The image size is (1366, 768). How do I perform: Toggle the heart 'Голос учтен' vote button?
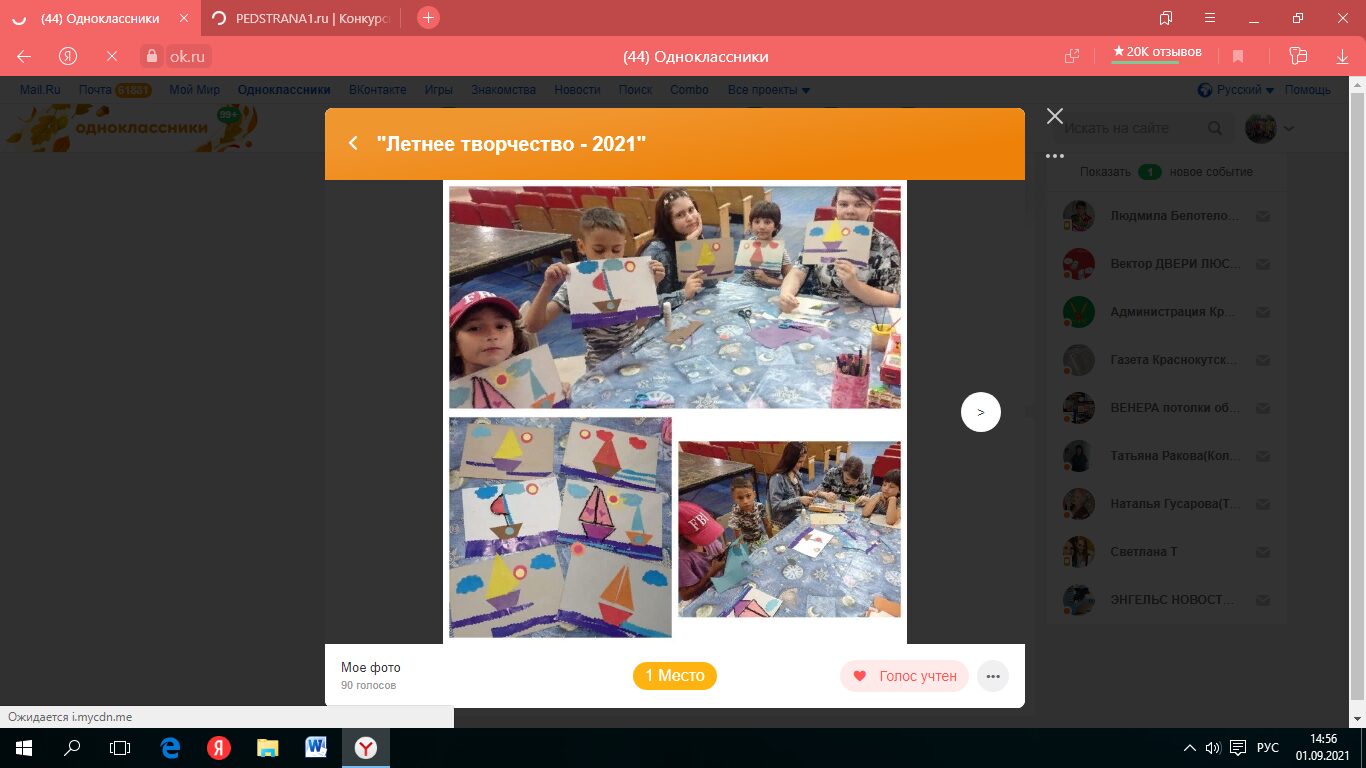coord(904,676)
